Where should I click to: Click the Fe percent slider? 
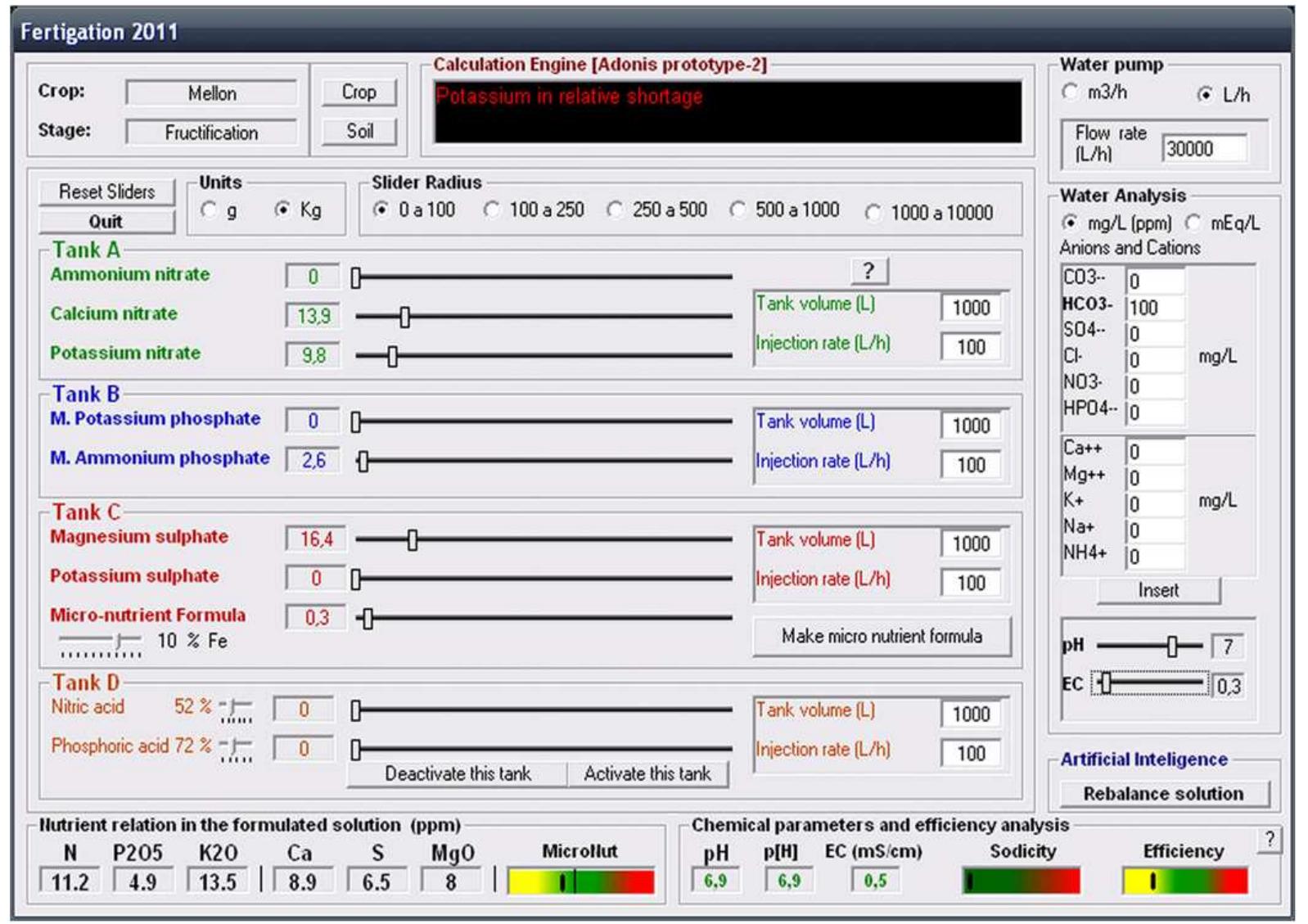point(100,643)
